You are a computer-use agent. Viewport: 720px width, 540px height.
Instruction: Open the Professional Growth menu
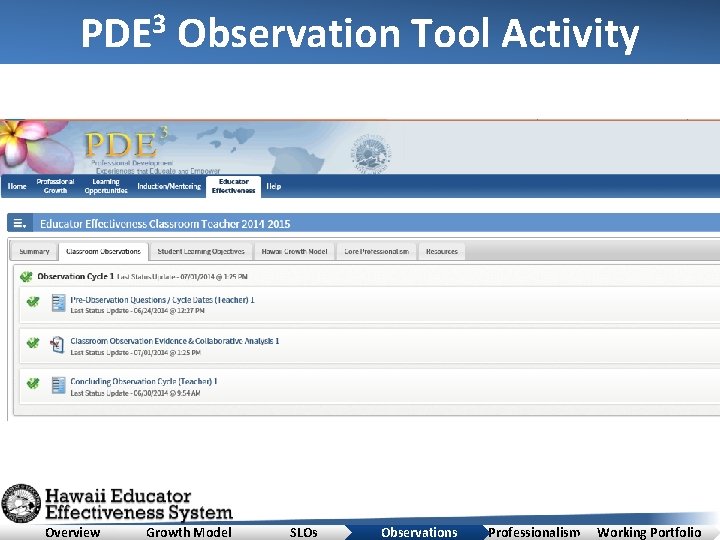point(55,186)
